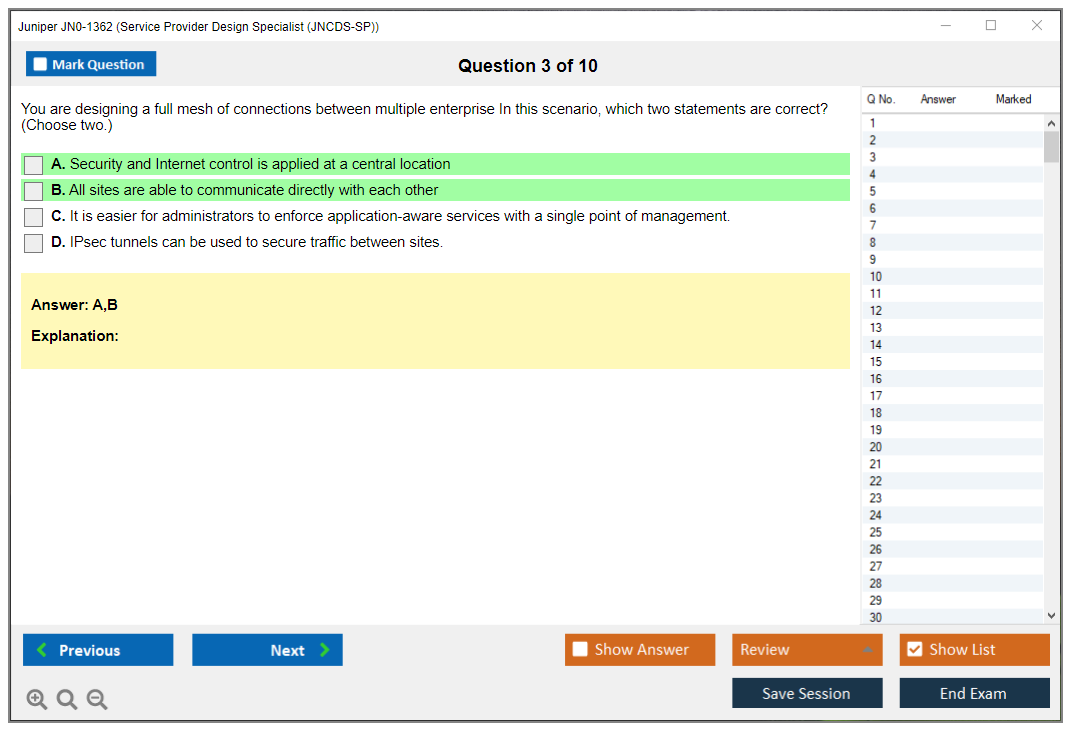Screen dimensions: 1075x735
Task: Select question 21 in the list
Action: click(x=876, y=464)
